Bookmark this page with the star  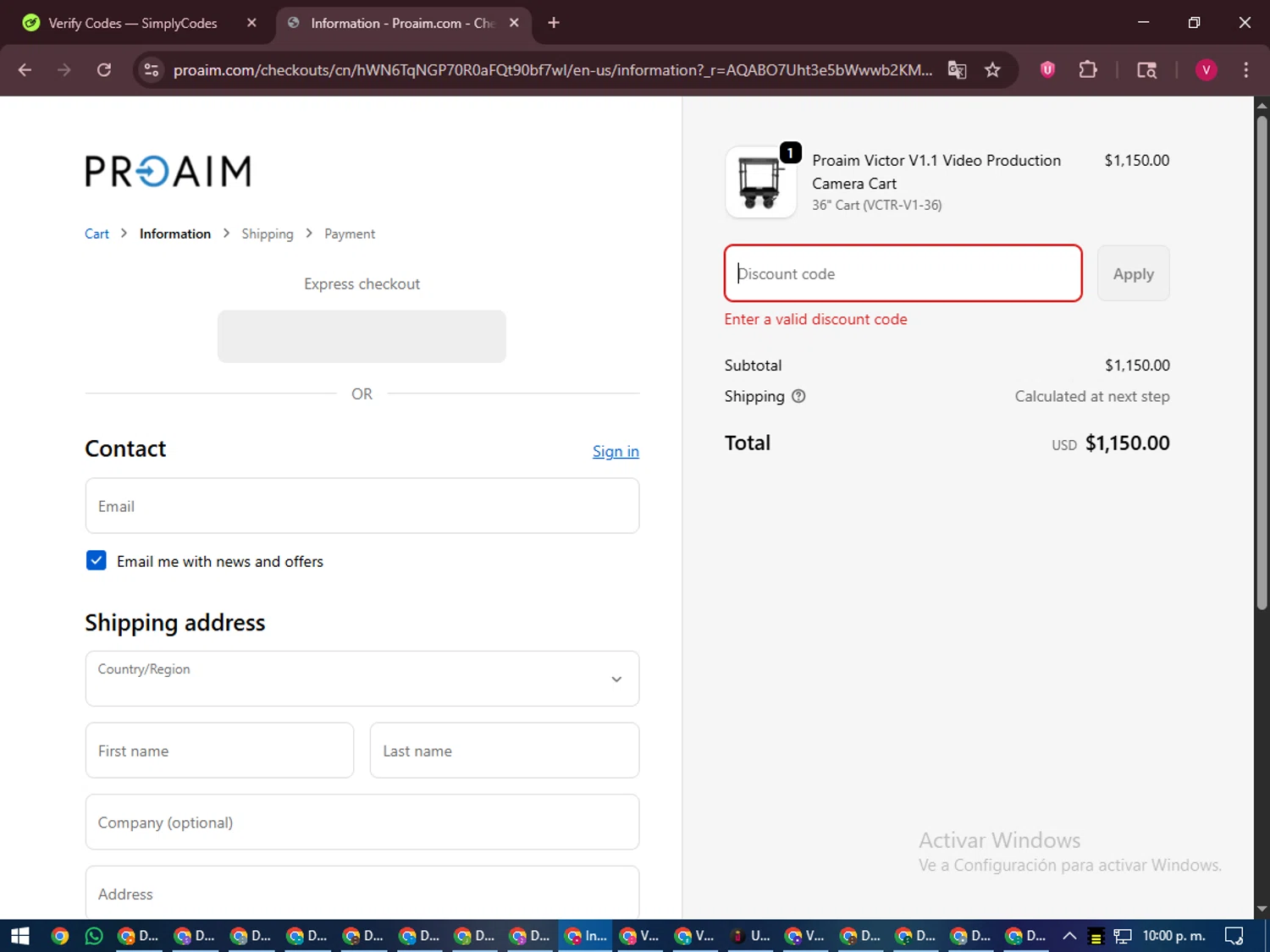pos(993,70)
